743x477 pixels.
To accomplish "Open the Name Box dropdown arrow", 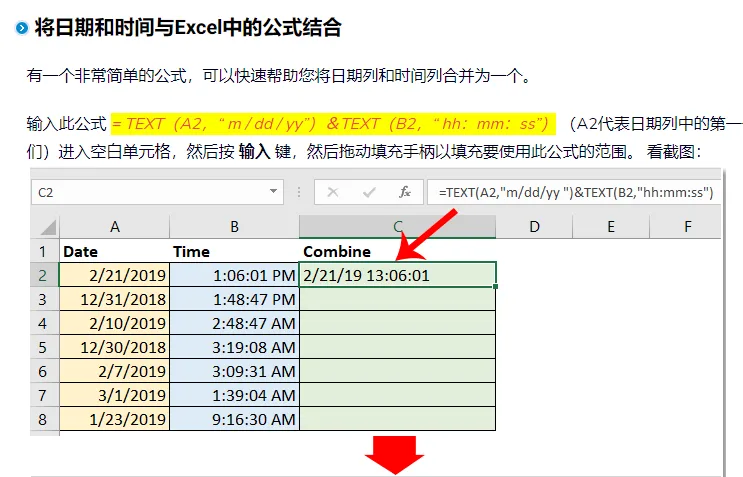I will tap(273, 191).
